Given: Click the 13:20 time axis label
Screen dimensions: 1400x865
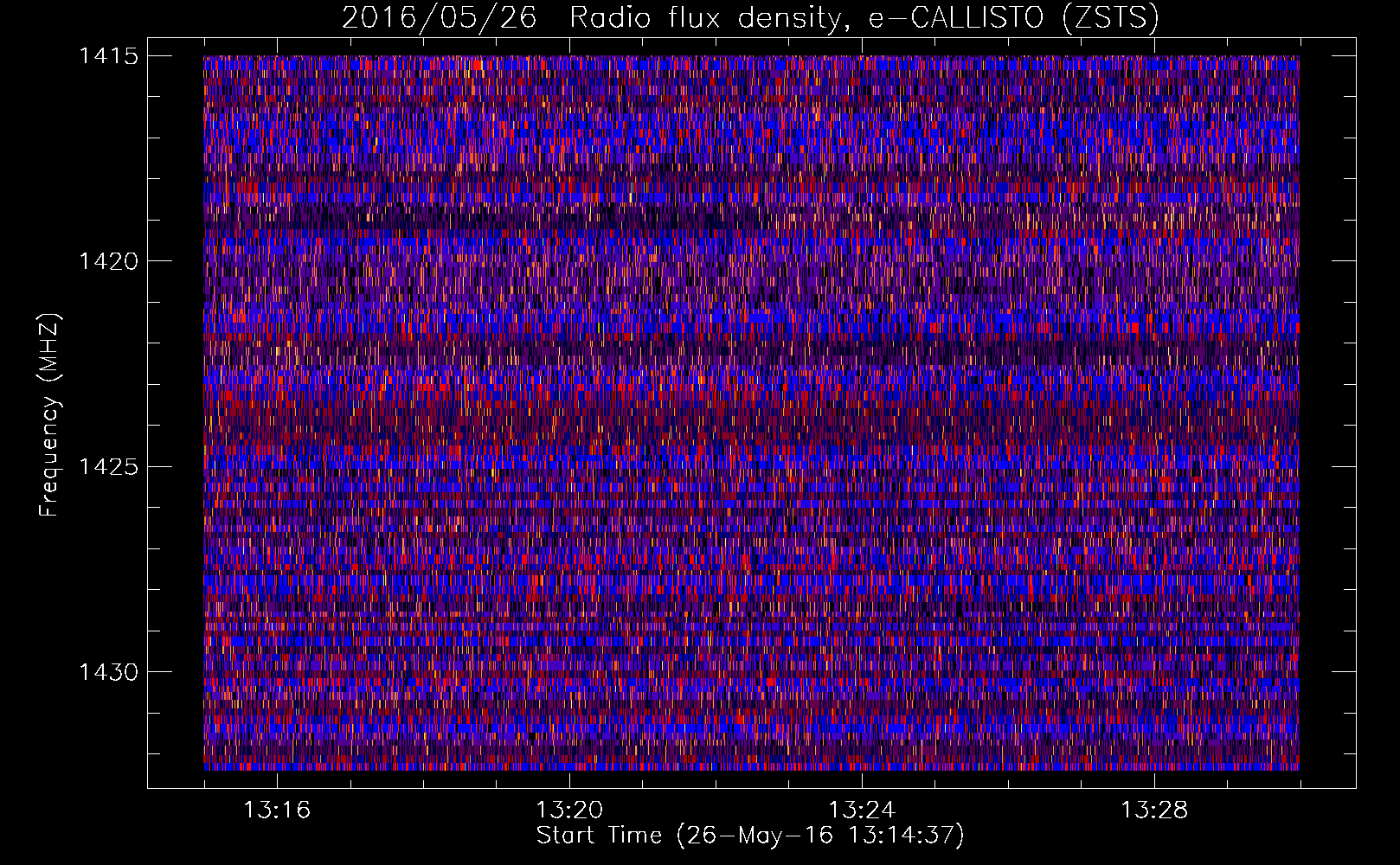Looking at the screenshot, I should 569,811.
